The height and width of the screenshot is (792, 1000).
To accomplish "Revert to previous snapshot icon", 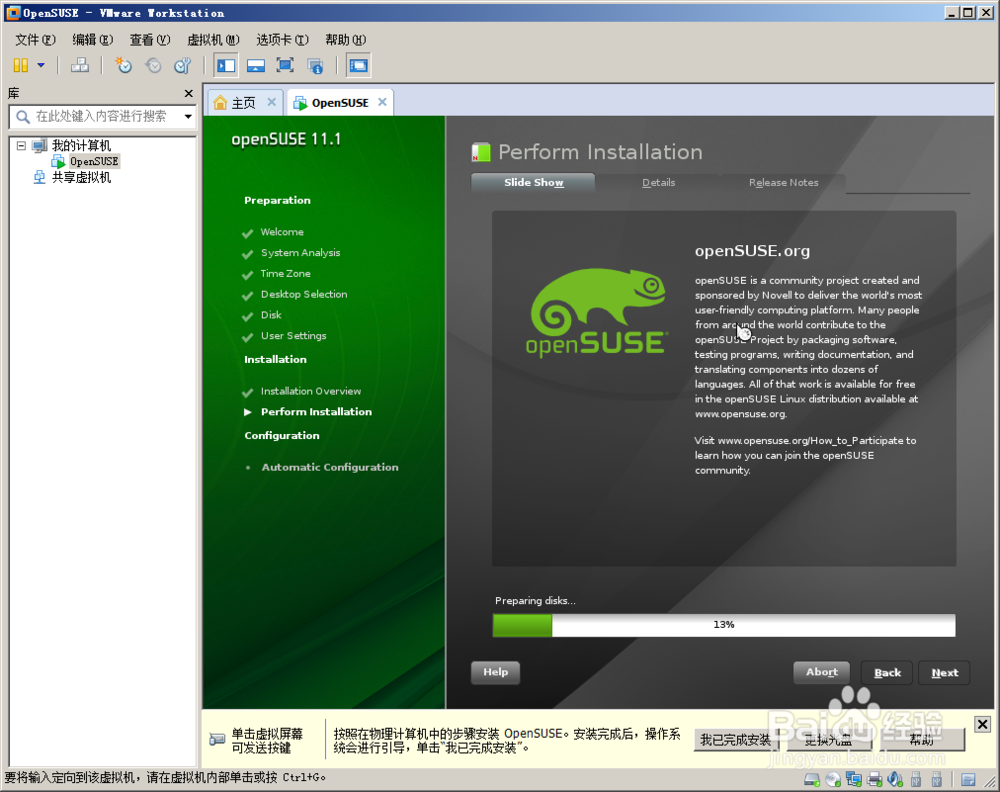I will (153, 65).
